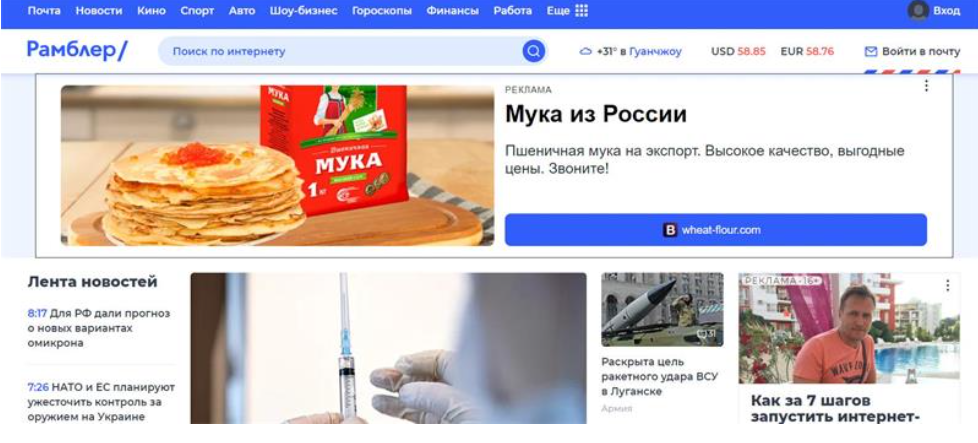Go to the Гороскопы section
The width and height of the screenshot is (978, 443).
(382, 11)
